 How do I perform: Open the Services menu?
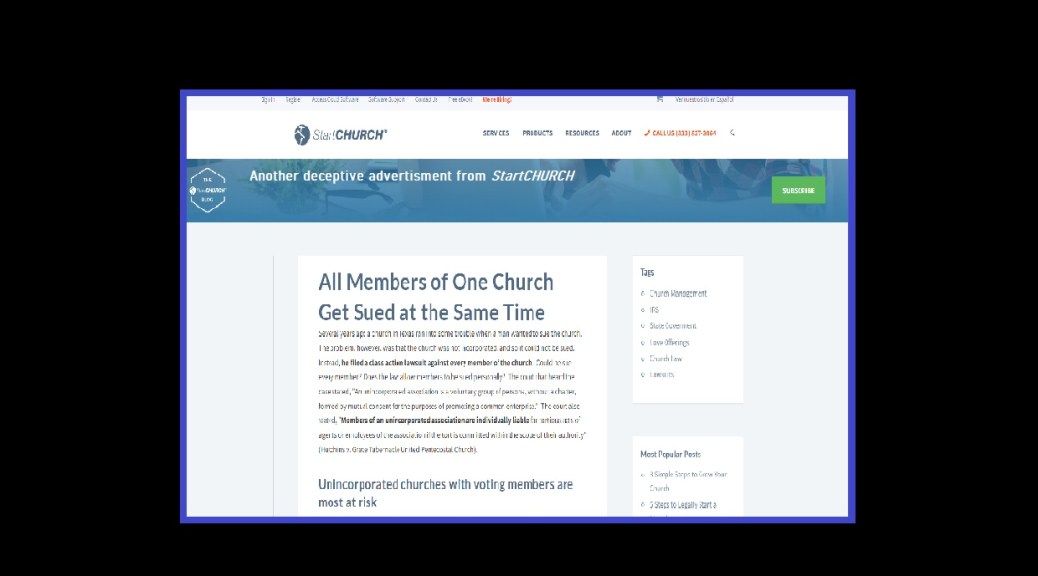pos(495,133)
